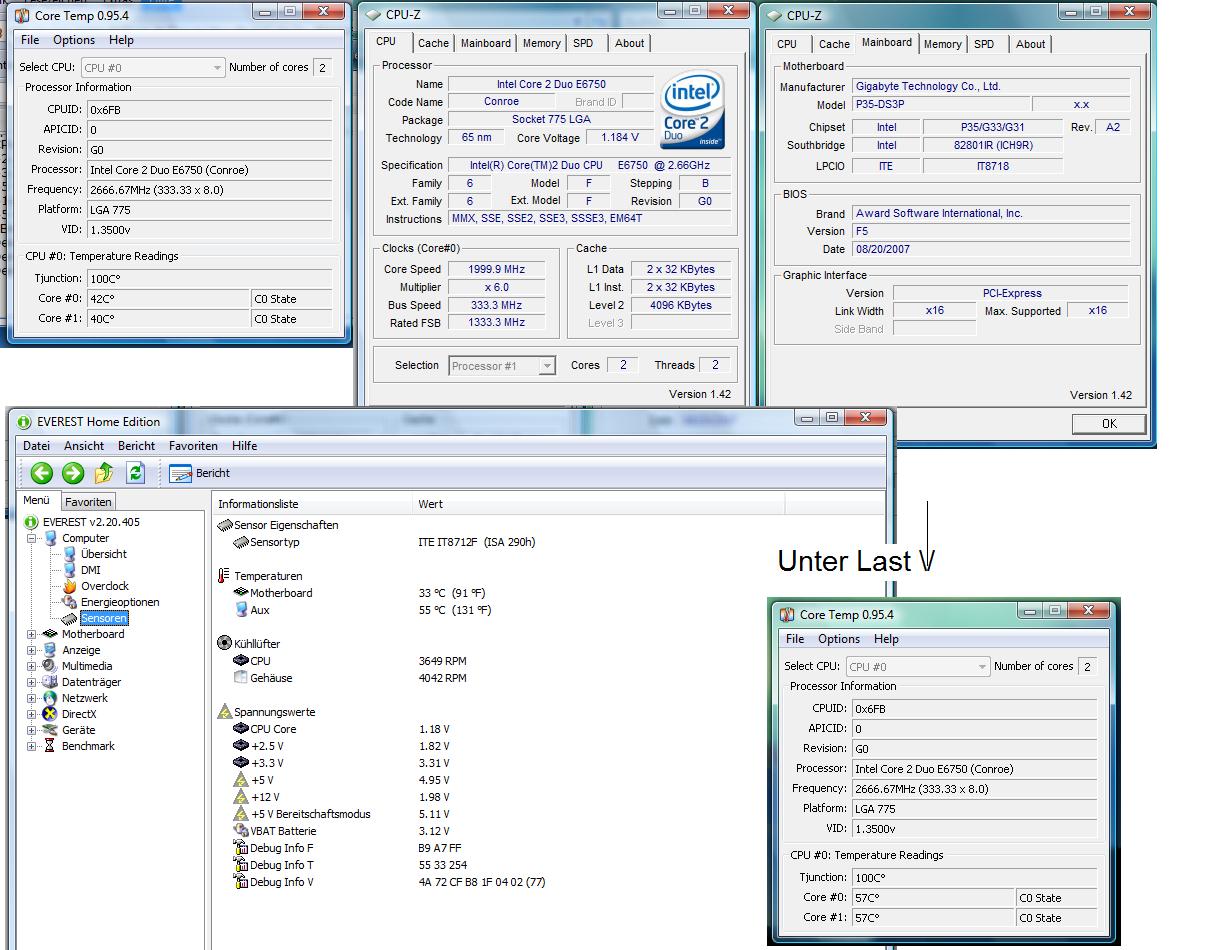Image resolution: width=1218 pixels, height=950 pixels.
Task: Click the VBAT Batterie row icon
Action: (x=241, y=831)
